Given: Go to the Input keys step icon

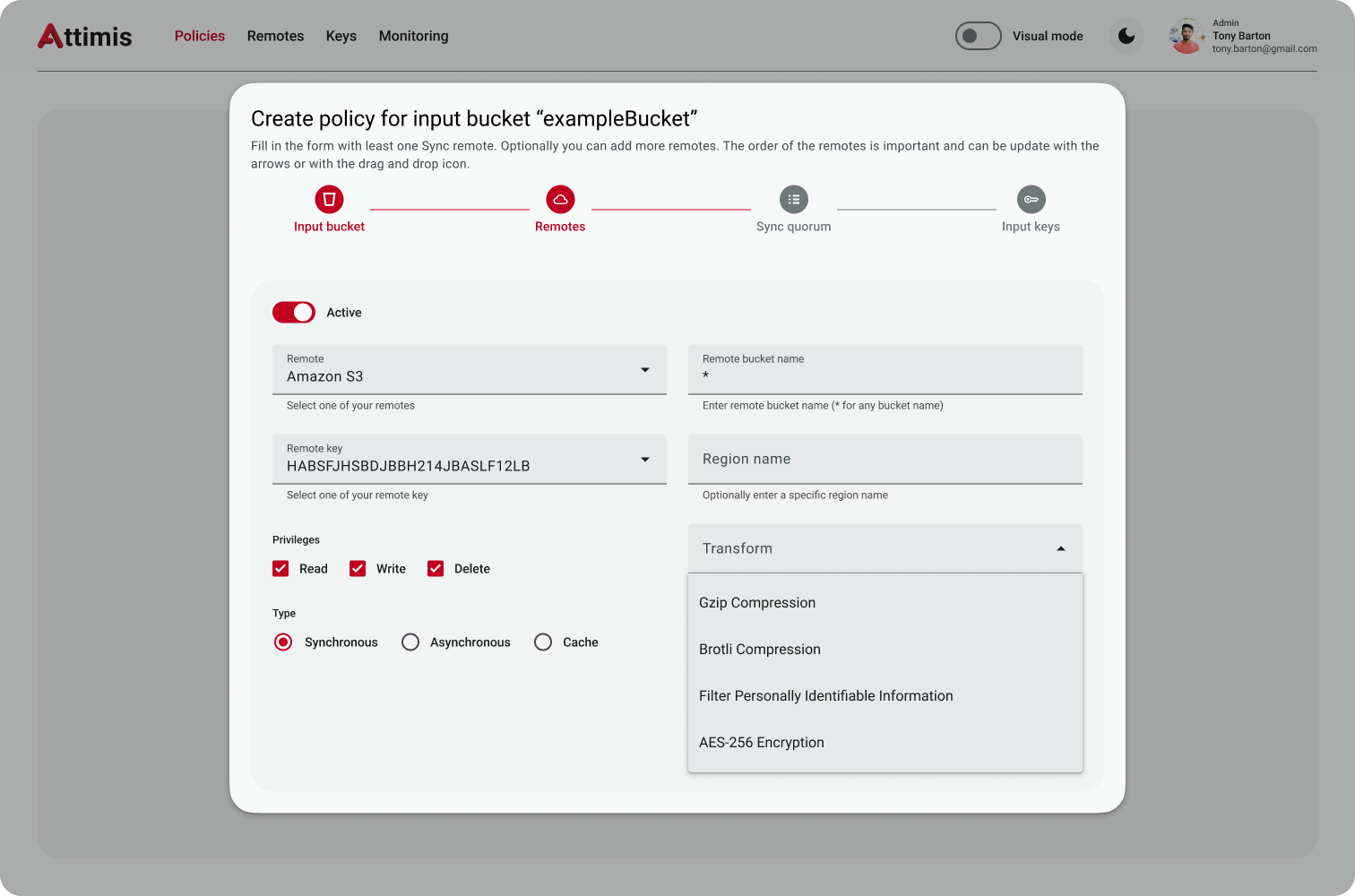Looking at the screenshot, I should [1031, 199].
